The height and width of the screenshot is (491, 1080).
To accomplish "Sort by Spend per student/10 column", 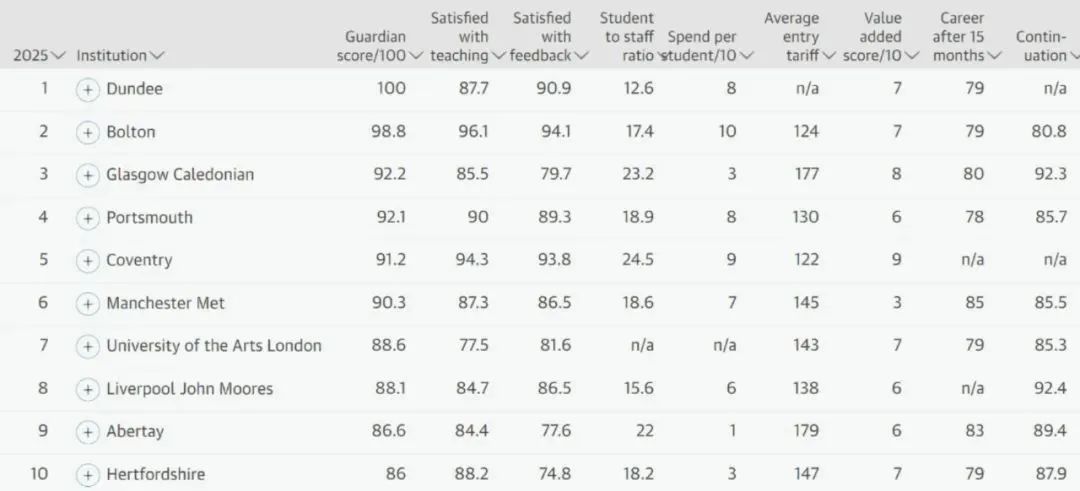I will pyautogui.click(x=708, y=46).
